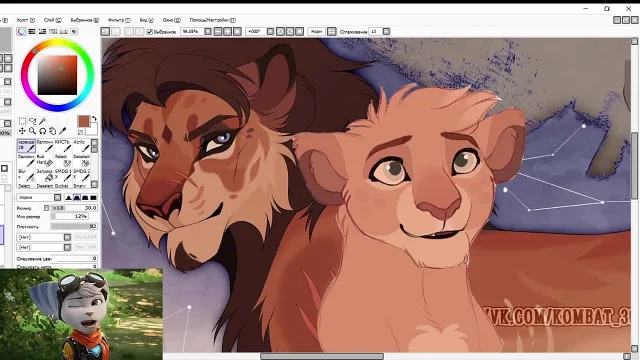Swap foreground and background colors
Viewport: 640px width, 360px height.
[x=94, y=119]
